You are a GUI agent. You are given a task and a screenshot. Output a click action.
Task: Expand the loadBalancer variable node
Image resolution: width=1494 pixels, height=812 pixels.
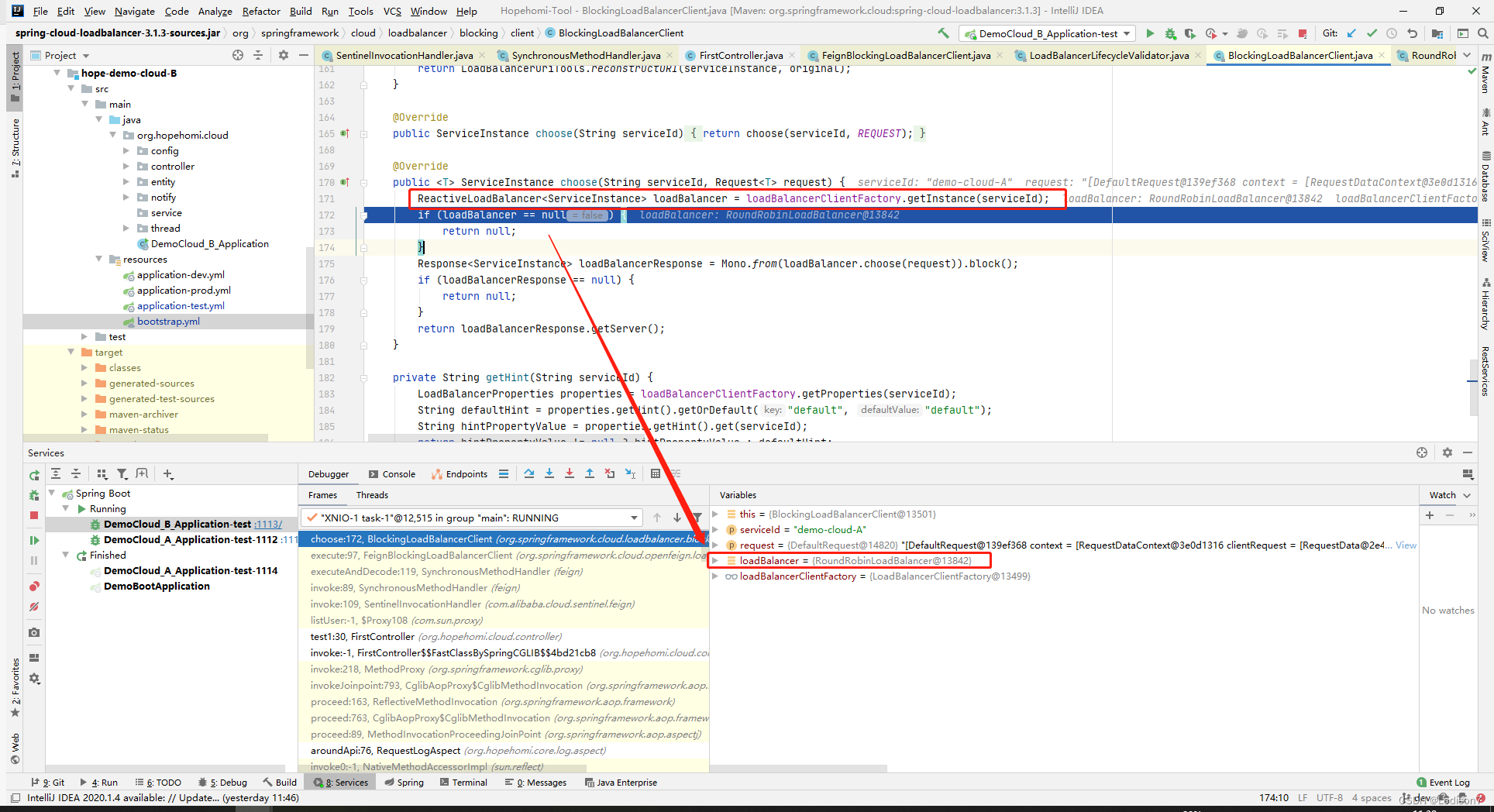tap(715, 560)
